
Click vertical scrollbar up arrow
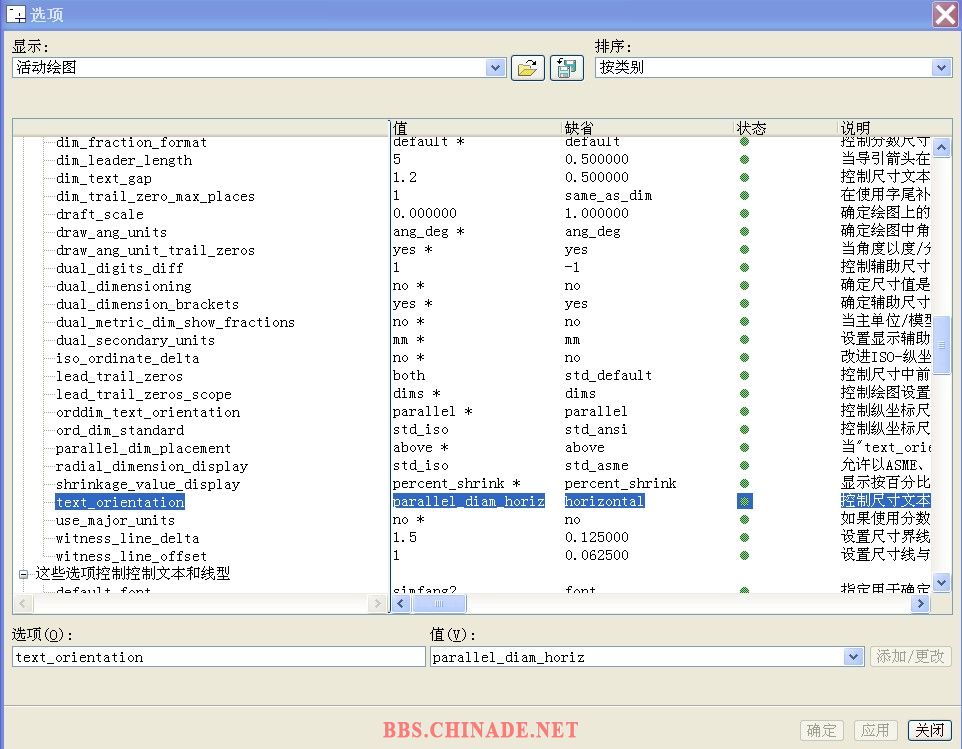coord(942,147)
